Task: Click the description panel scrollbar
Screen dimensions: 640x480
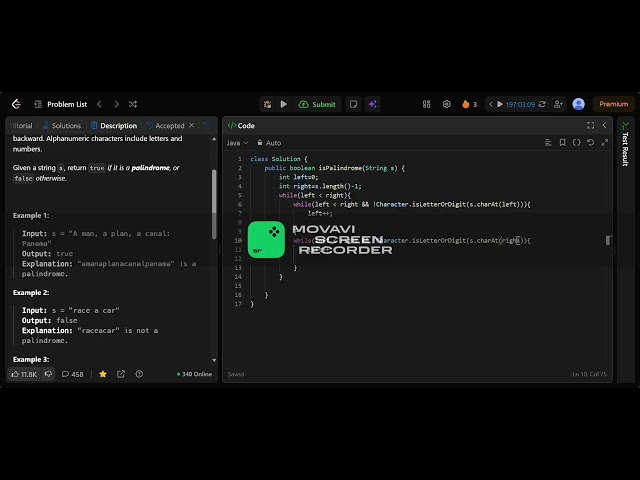Action: click(x=214, y=204)
